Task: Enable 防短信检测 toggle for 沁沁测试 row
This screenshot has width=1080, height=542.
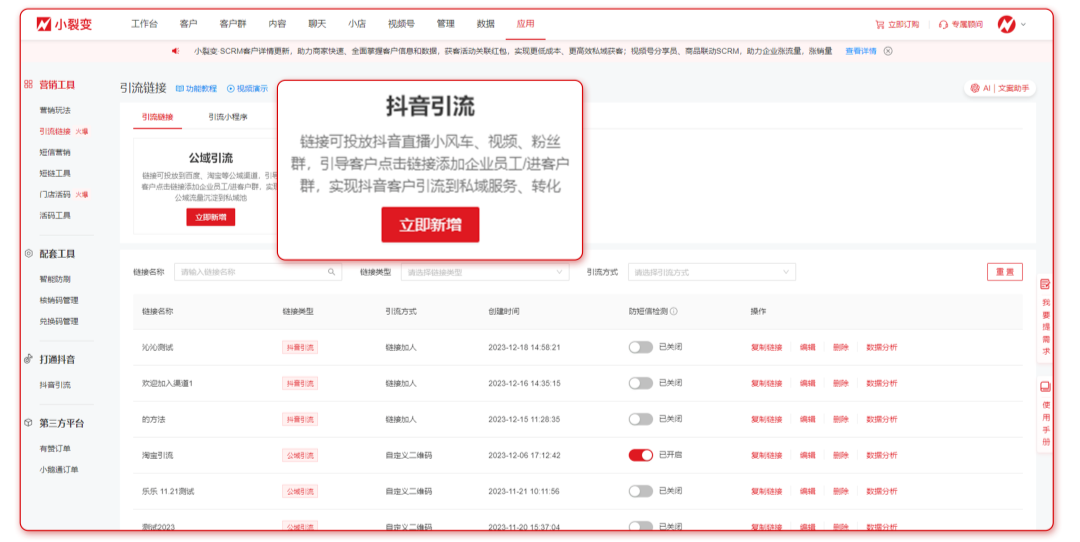Action: 640,347
